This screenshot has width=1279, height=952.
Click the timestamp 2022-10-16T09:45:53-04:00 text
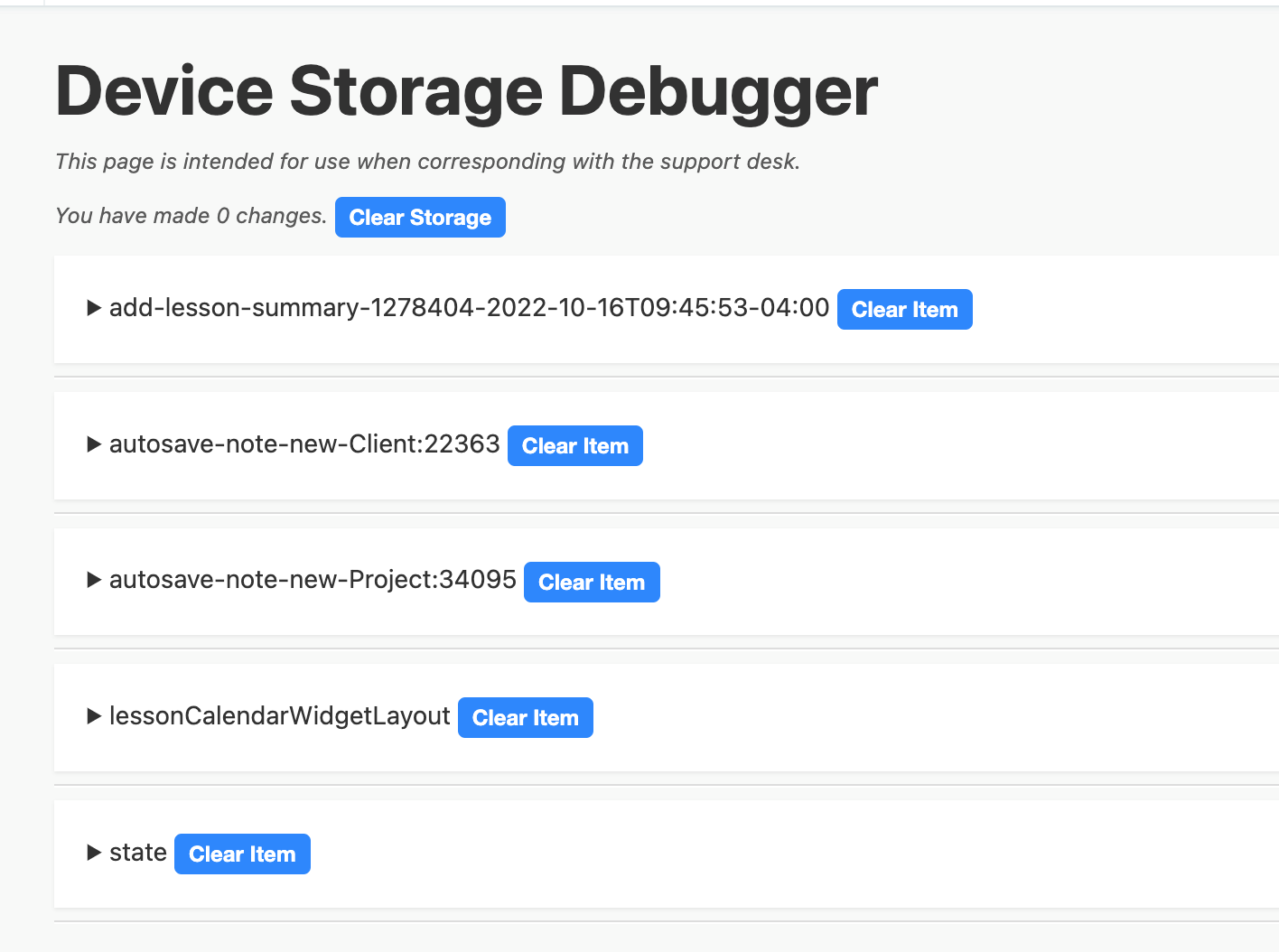pyautogui.click(x=658, y=308)
